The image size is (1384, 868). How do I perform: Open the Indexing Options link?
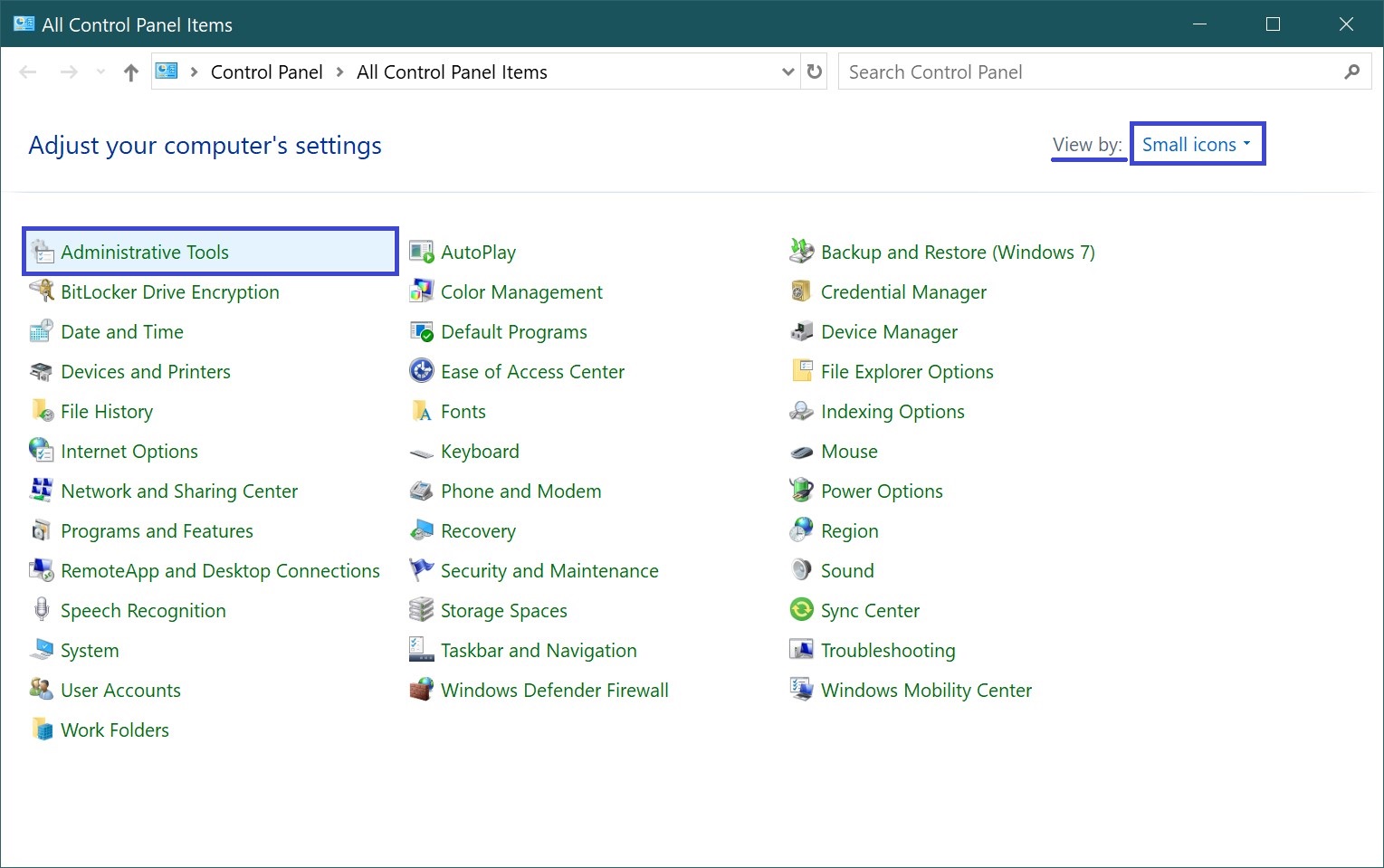[892, 412]
